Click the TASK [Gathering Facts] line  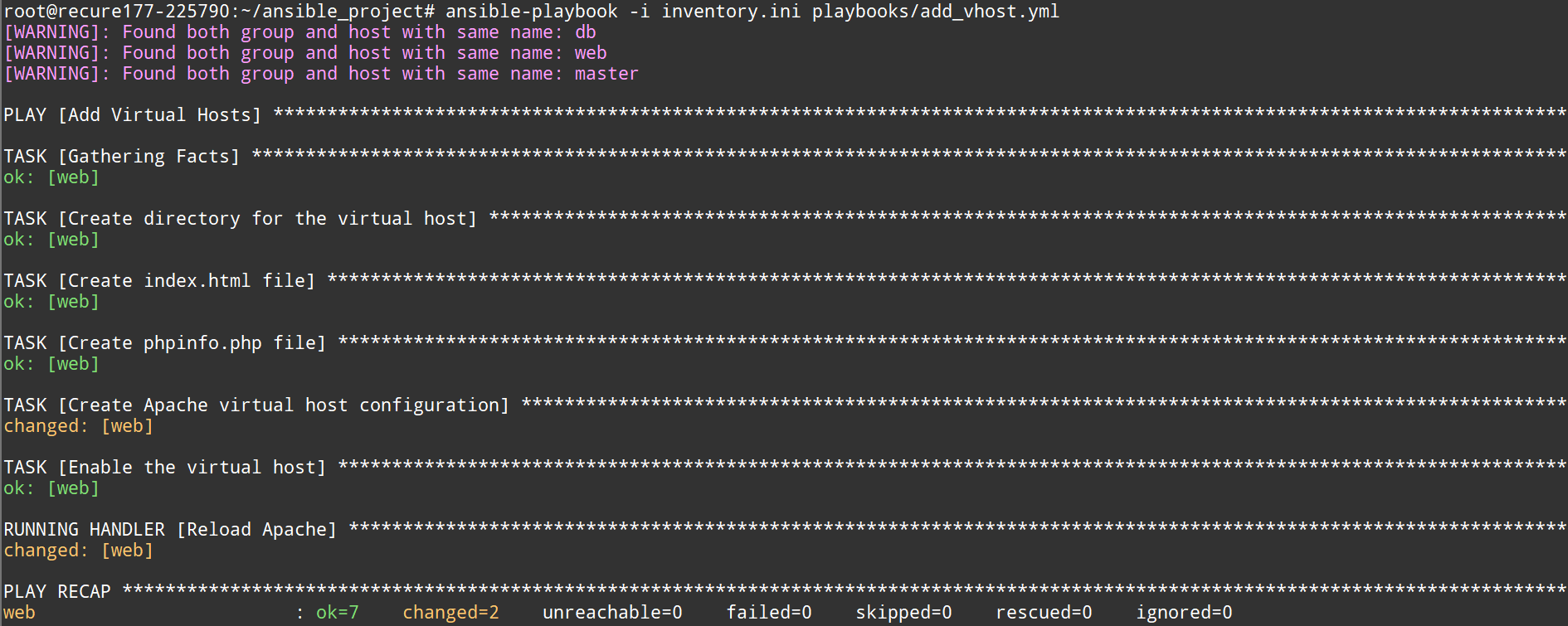point(121,157)
